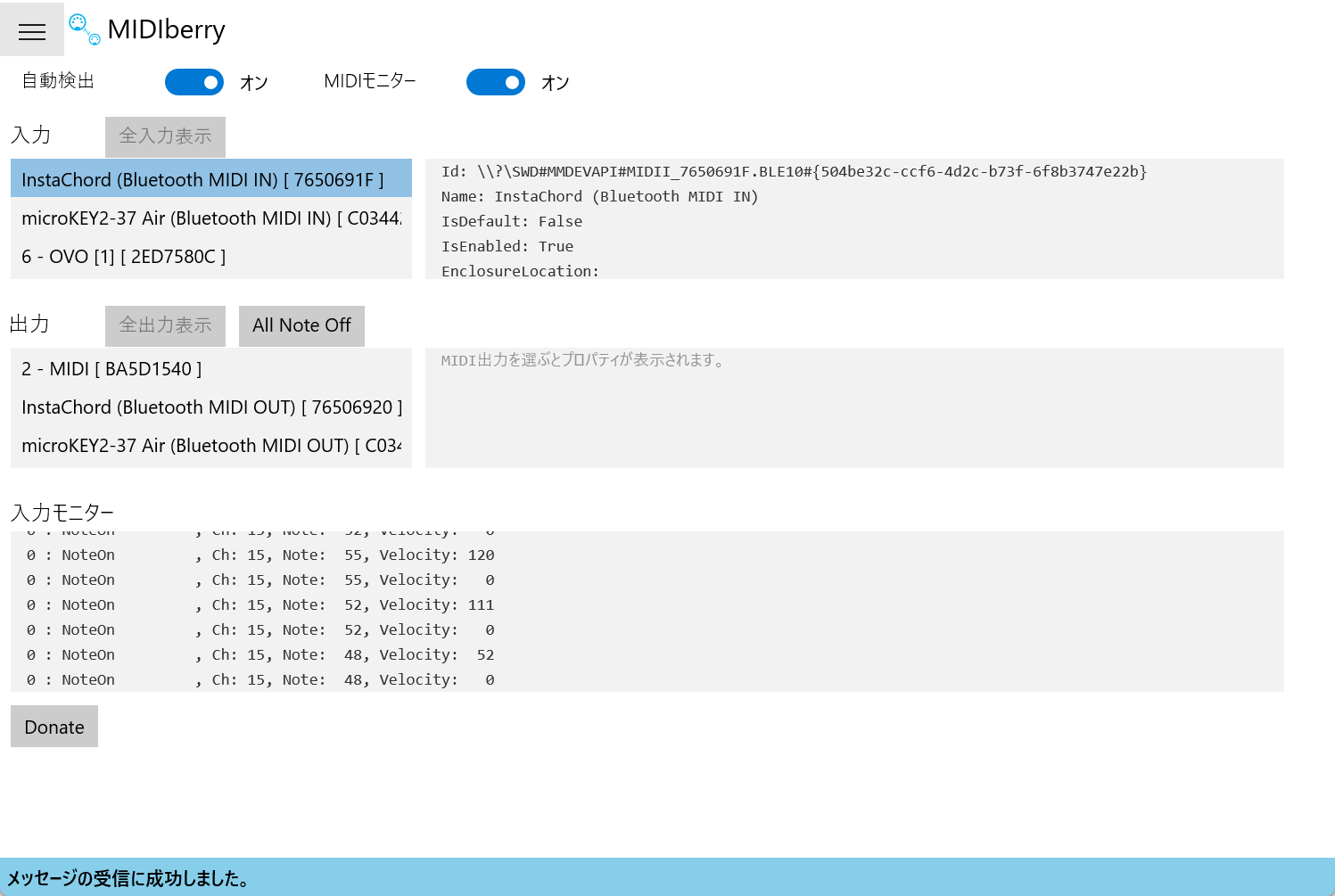Select 6 - OVO [1] input device
Viewport: 1335px width, 896px height.
tap(211, 256)
